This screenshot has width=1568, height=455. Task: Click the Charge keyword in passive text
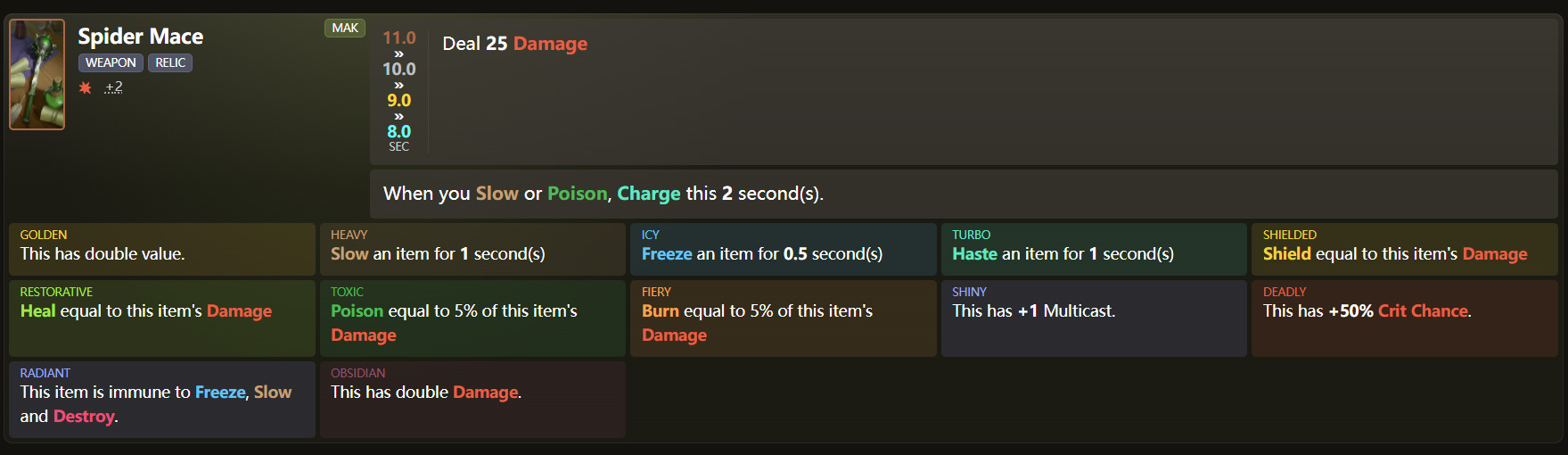tap(648, 194)
